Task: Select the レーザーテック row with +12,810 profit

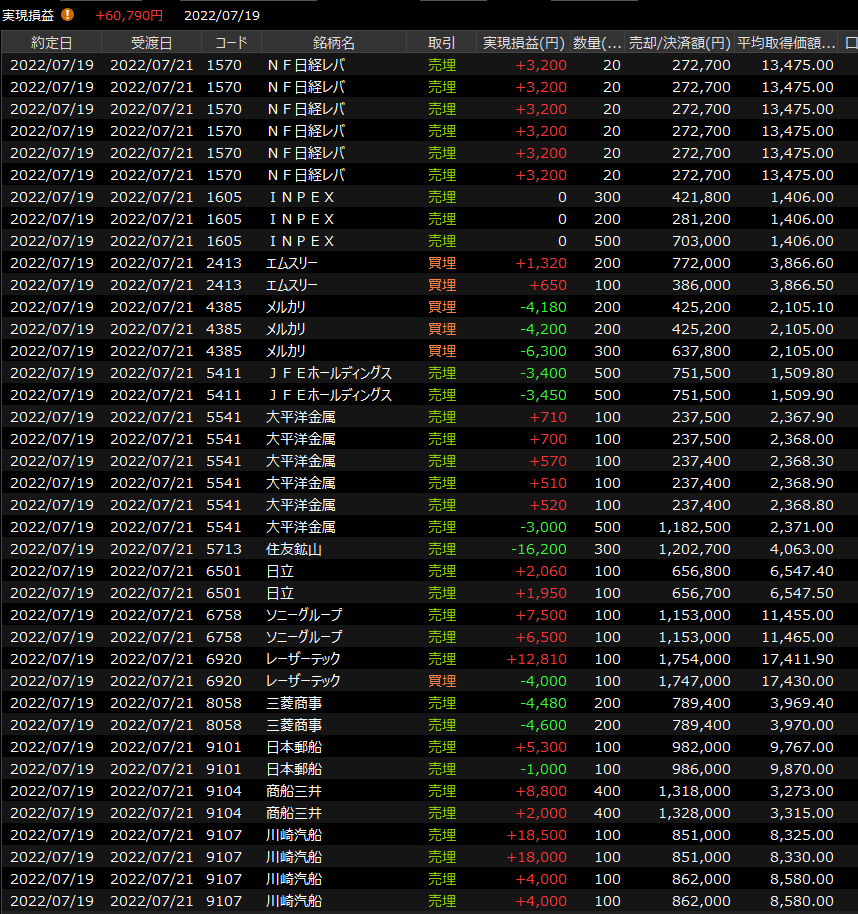Action: pos(304,659)
